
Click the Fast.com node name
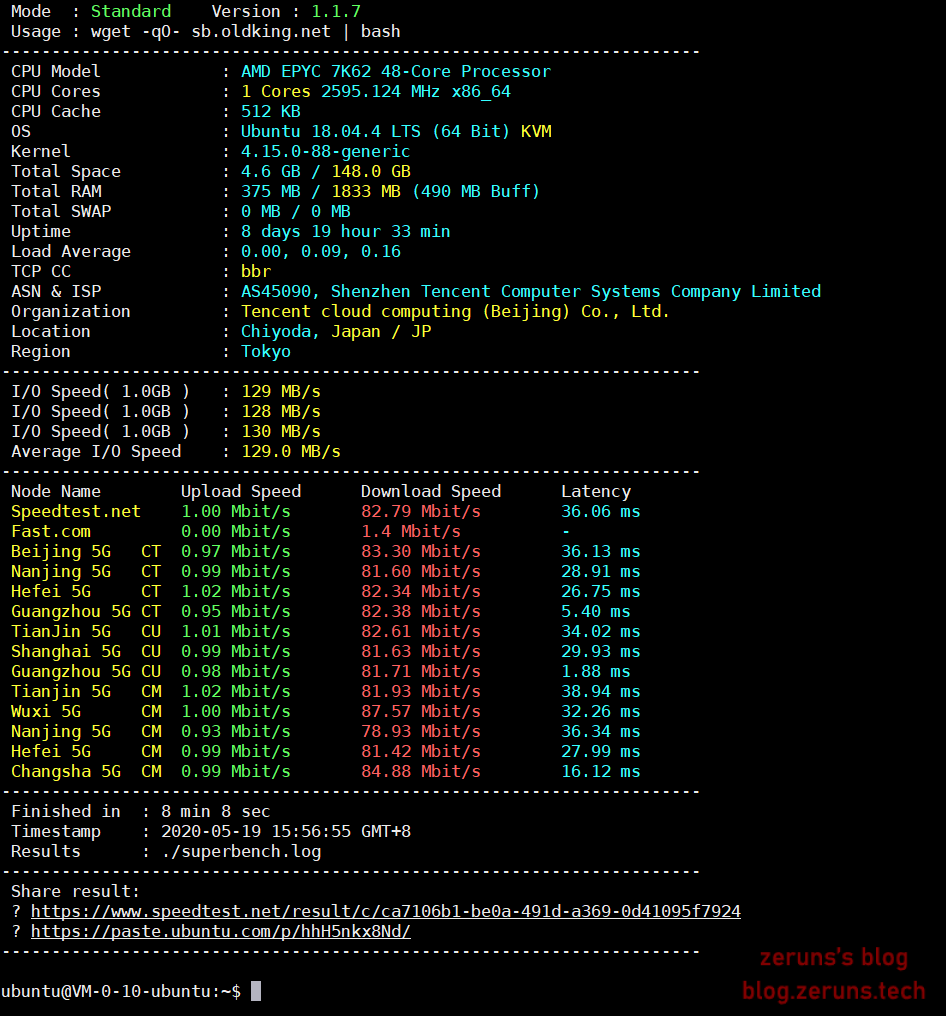pyautogui.click(x=50, y=531)
